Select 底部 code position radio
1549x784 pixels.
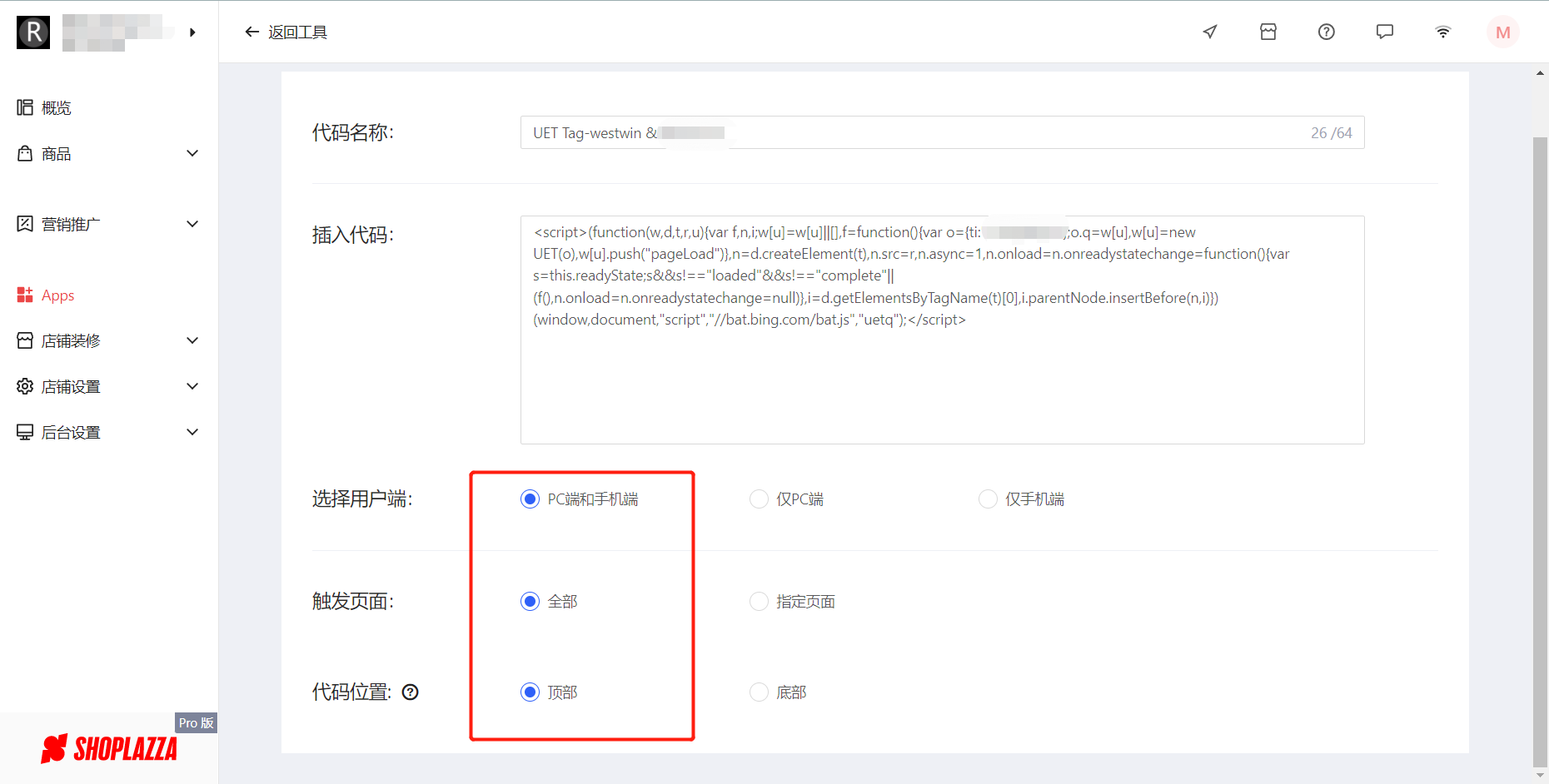point(759,692)
